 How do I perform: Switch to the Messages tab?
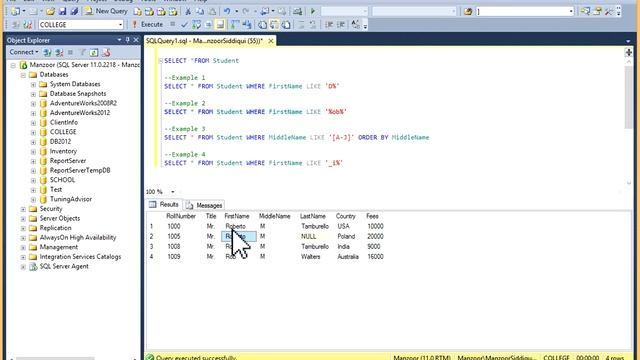pyautogui.click(x=204, y=205)
